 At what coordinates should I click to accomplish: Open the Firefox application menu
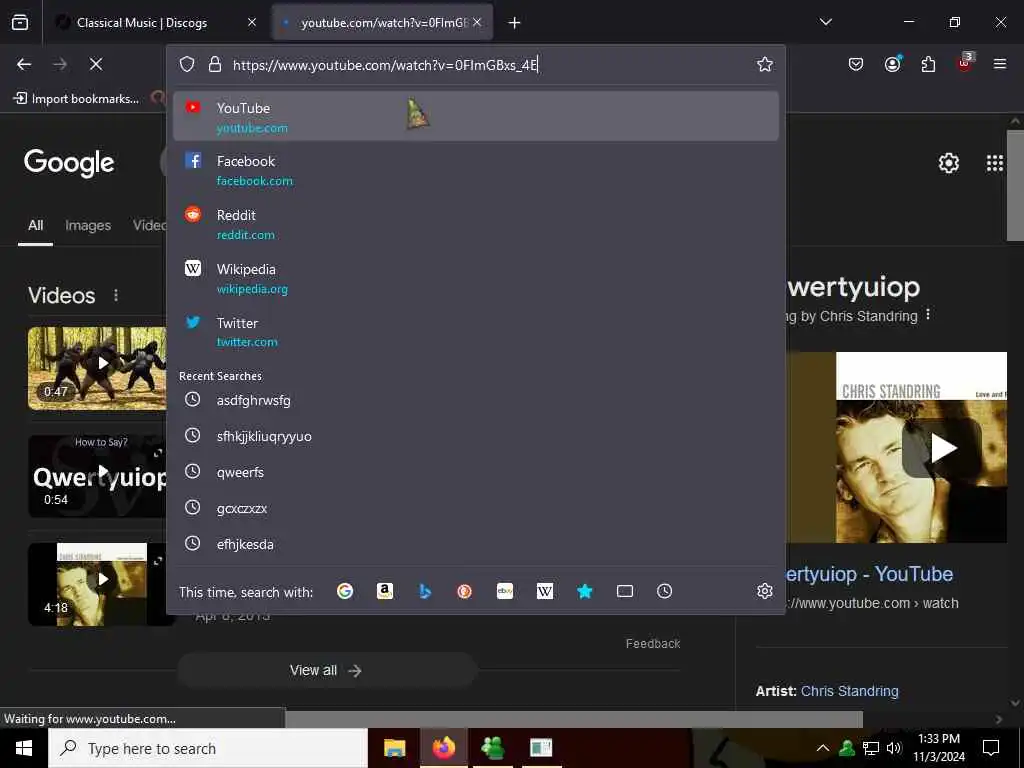pyautogui.click(x=1000, y=64)
